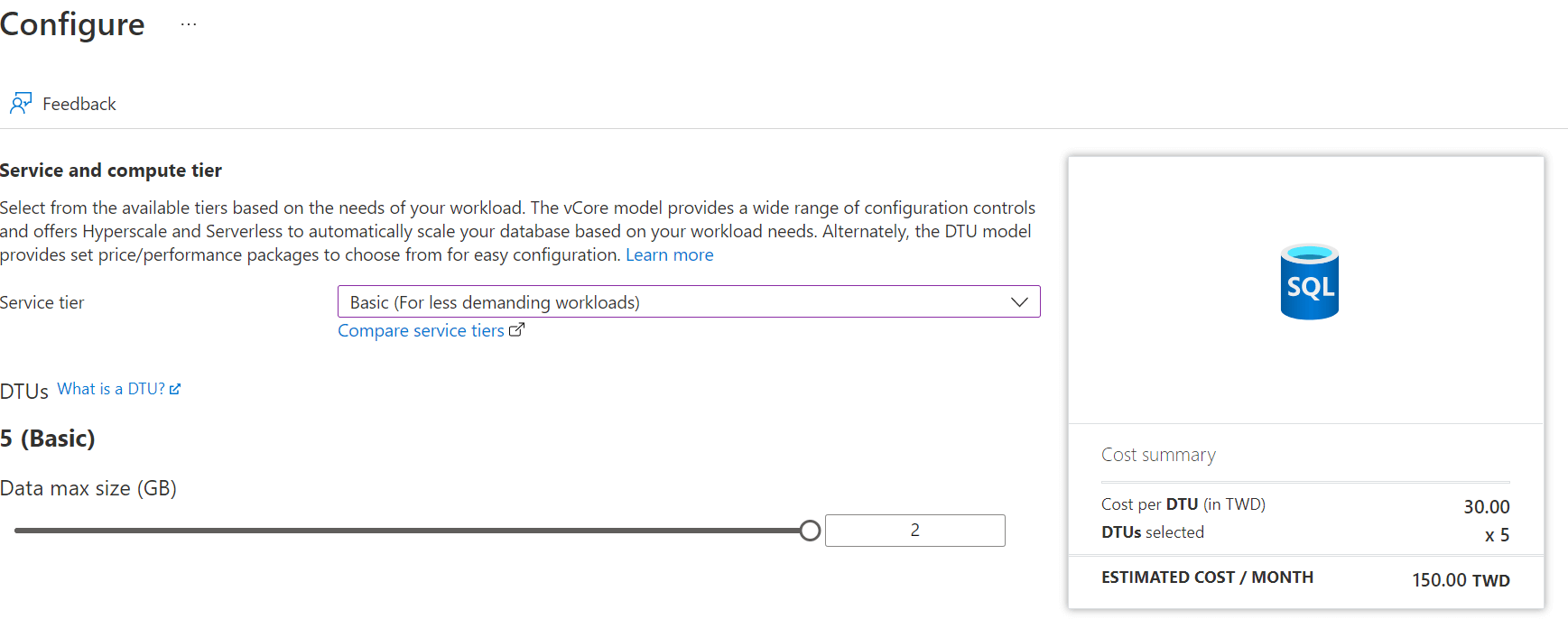Open the What is a DTU? link

click(x=111, y=389)
